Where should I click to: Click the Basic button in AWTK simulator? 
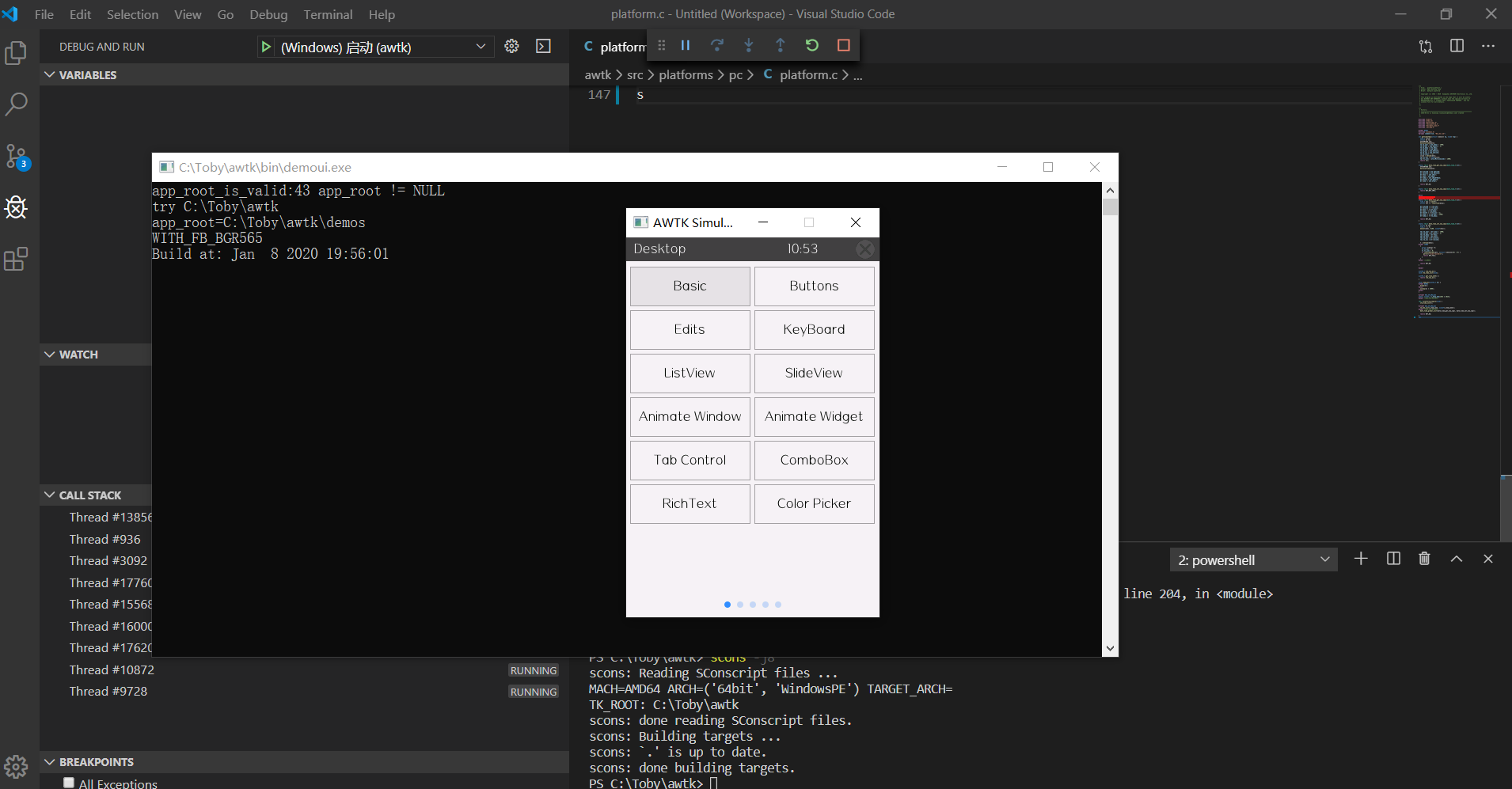tap(690, 286)
